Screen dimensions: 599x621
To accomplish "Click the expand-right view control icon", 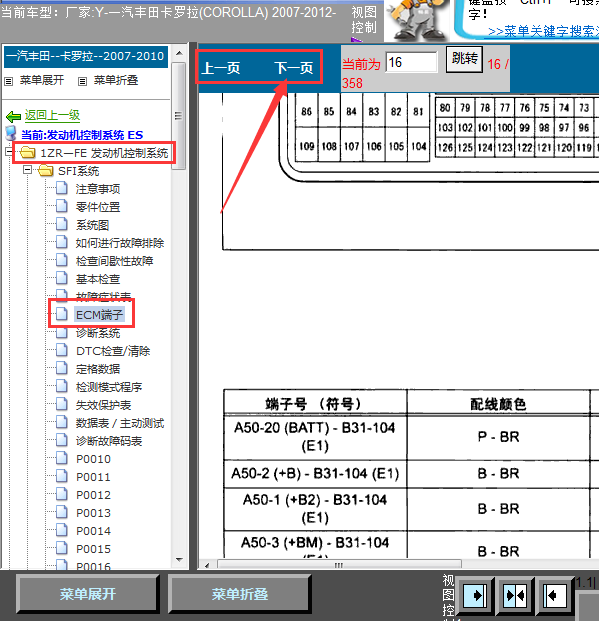I will [x=475, y=595].
